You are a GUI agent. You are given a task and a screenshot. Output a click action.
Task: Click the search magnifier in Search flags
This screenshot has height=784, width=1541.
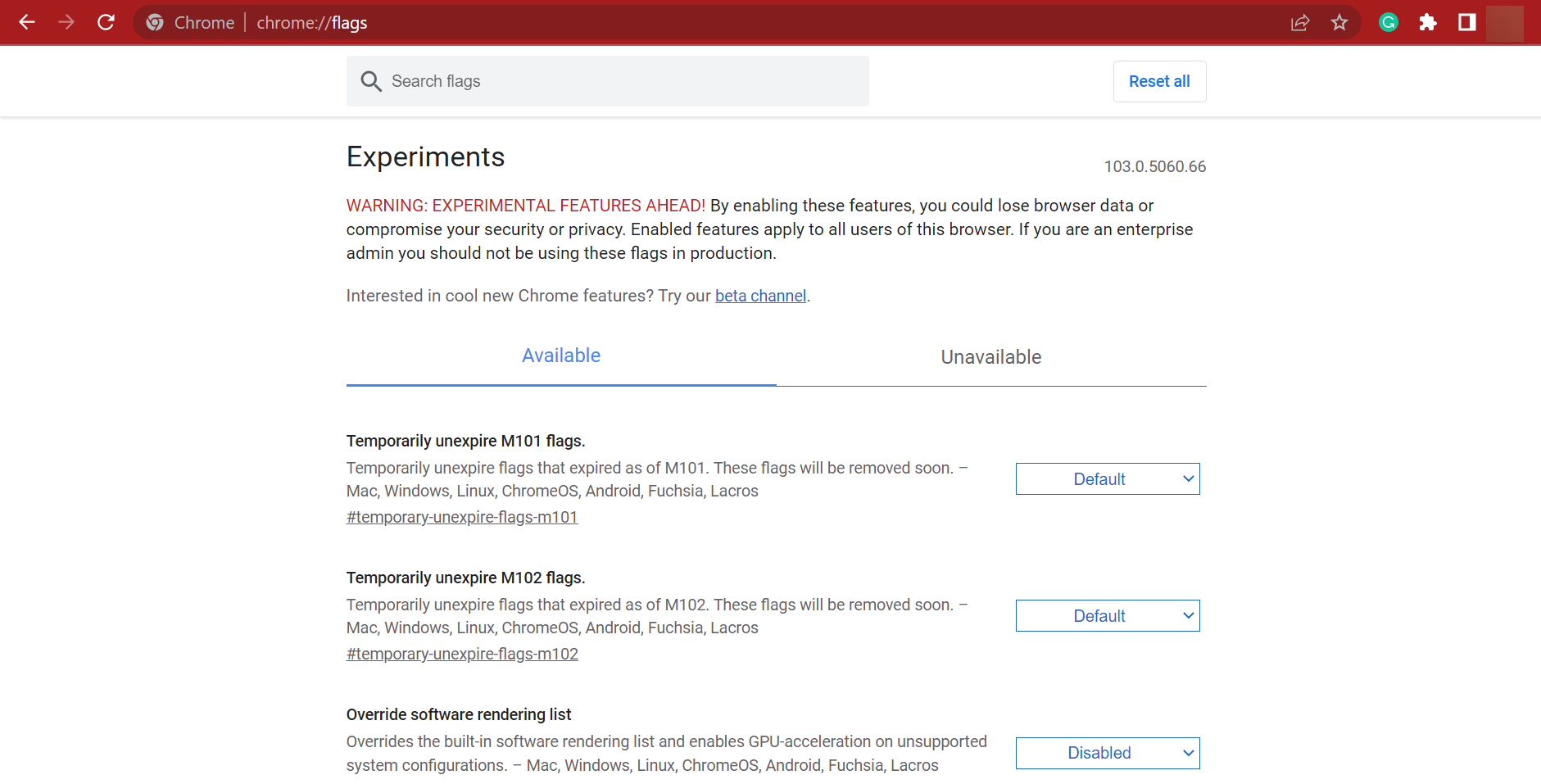(371, 81)
